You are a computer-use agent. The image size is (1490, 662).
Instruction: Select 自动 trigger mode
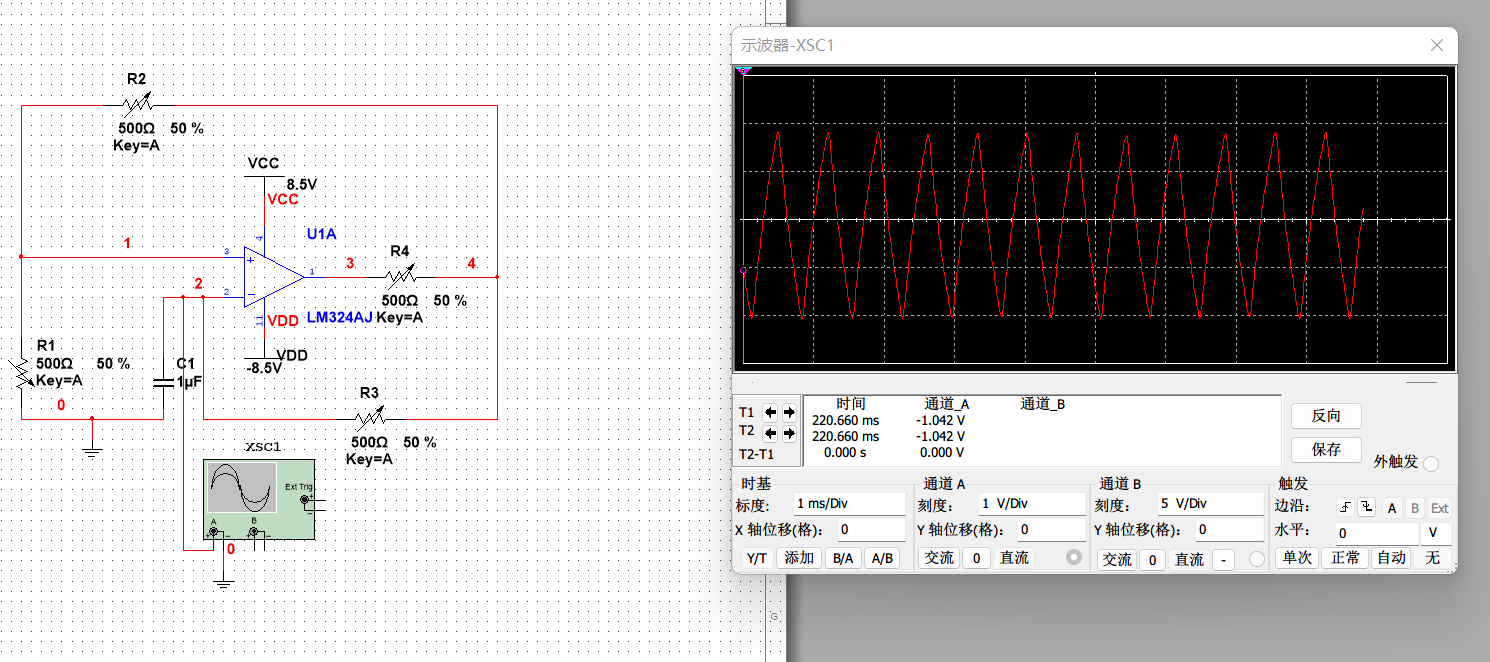coord(1391,558)
